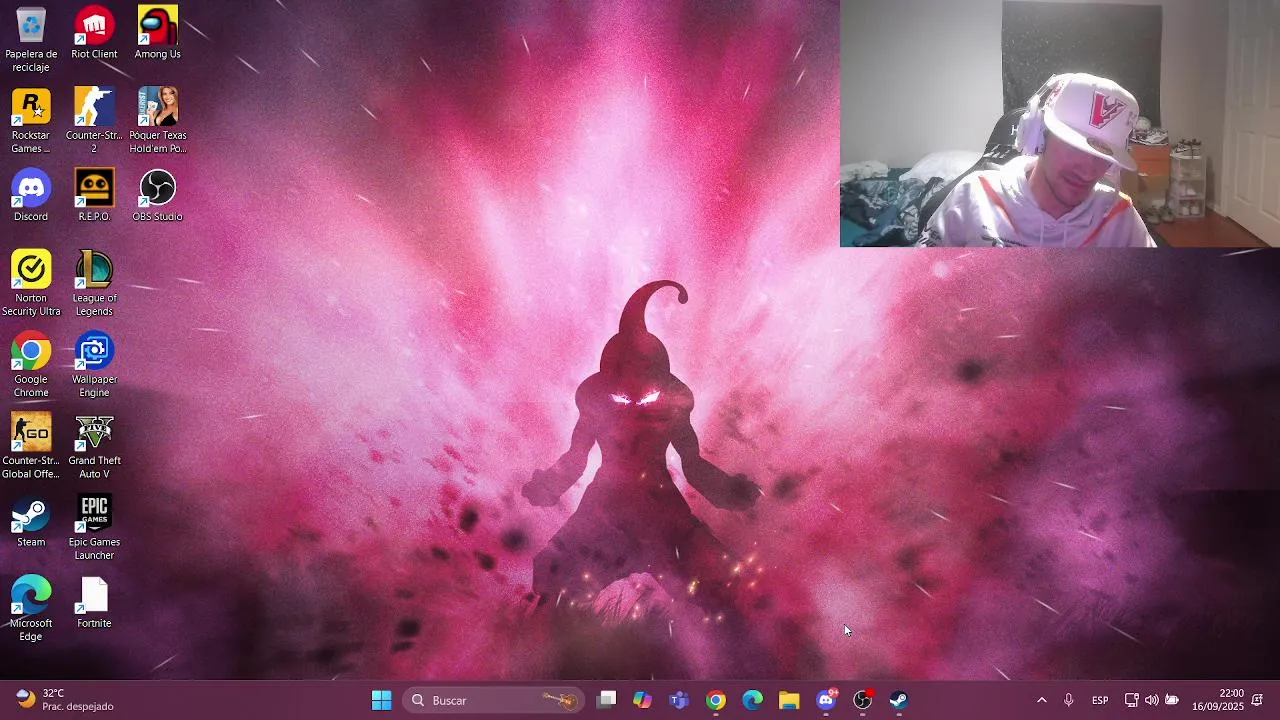This screenshot has width=1280, height=720.
Task: Open the Papelera de reciclaje desktop icon
Action: click(x=31, y=40)
